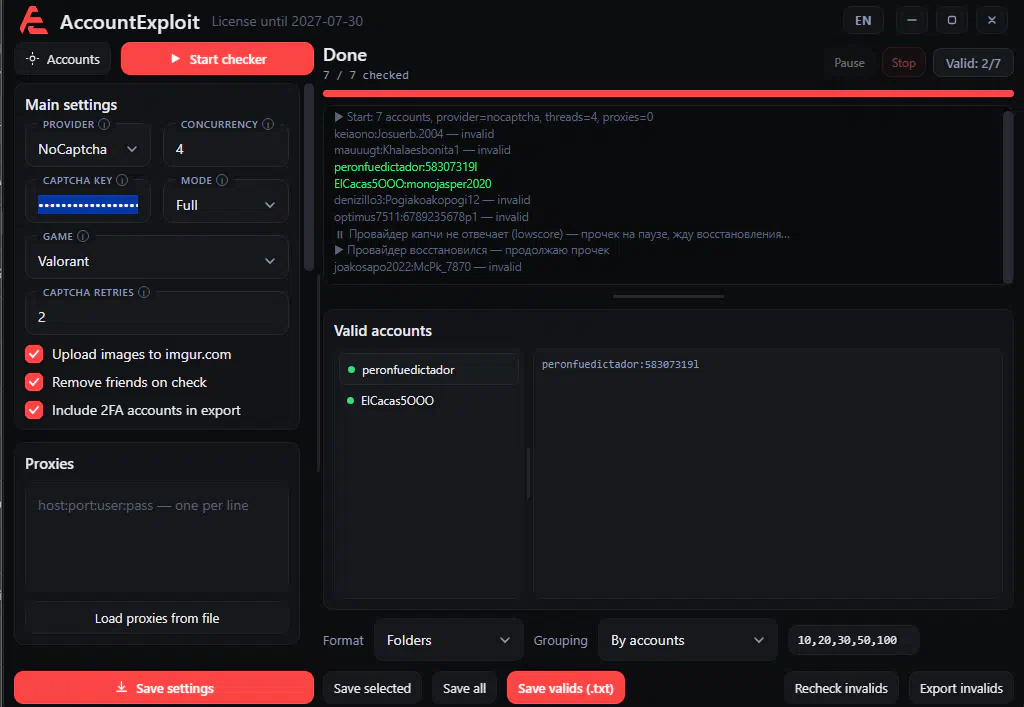The image size is (1024, 707).
Task: Open the Game dropdown showing Valorant
Action: coord(157,261)
